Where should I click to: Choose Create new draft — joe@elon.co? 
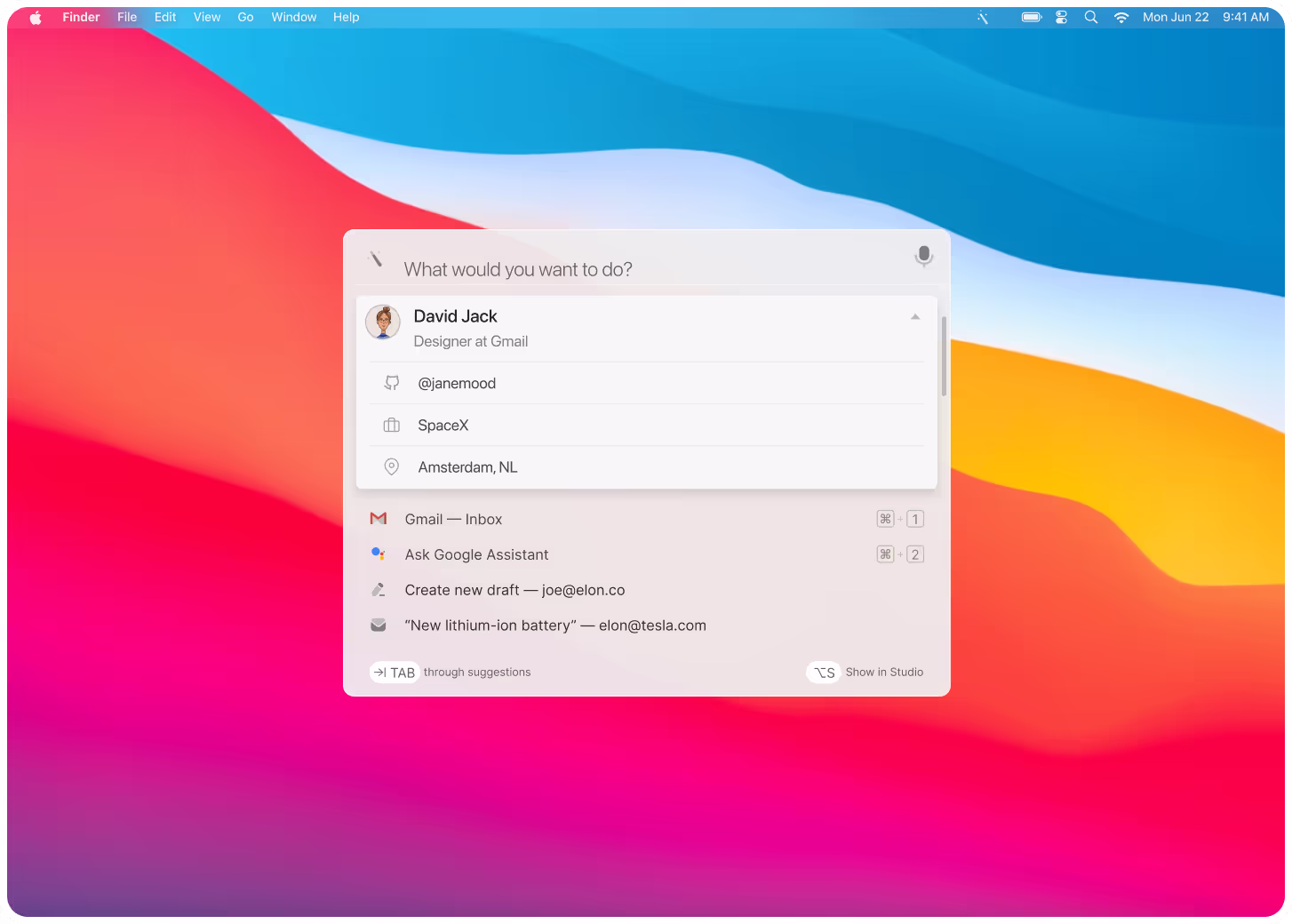[x=647, y=590]
